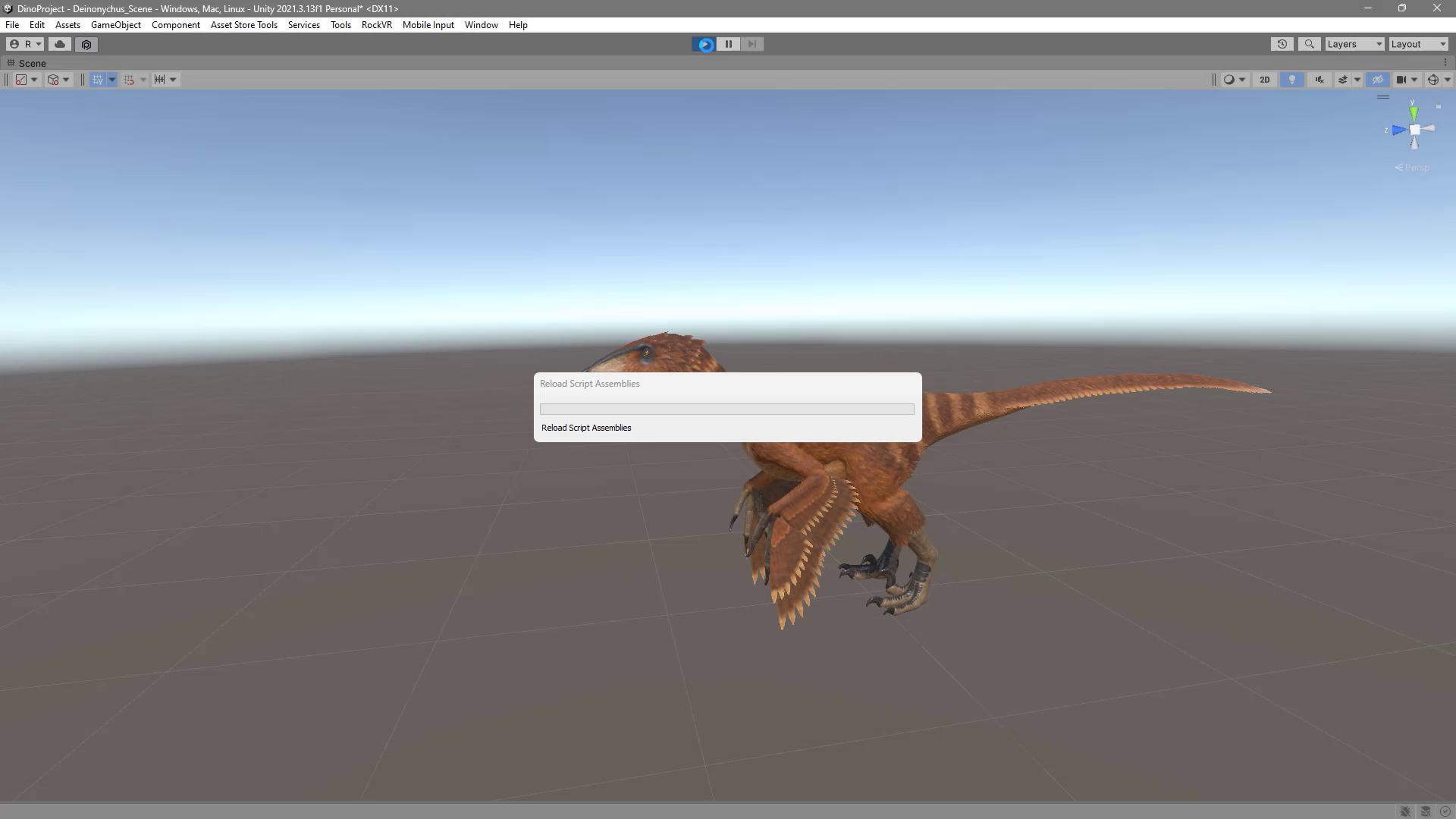1456x819 pixels.
Task: Toggle grid snapping magnet button
Action: point(129,80)
